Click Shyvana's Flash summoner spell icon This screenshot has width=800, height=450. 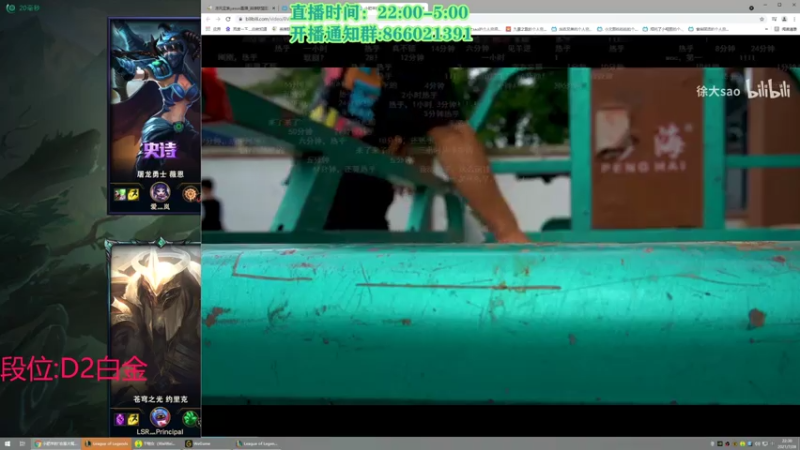pyautogui.click(x=133, y=194)
